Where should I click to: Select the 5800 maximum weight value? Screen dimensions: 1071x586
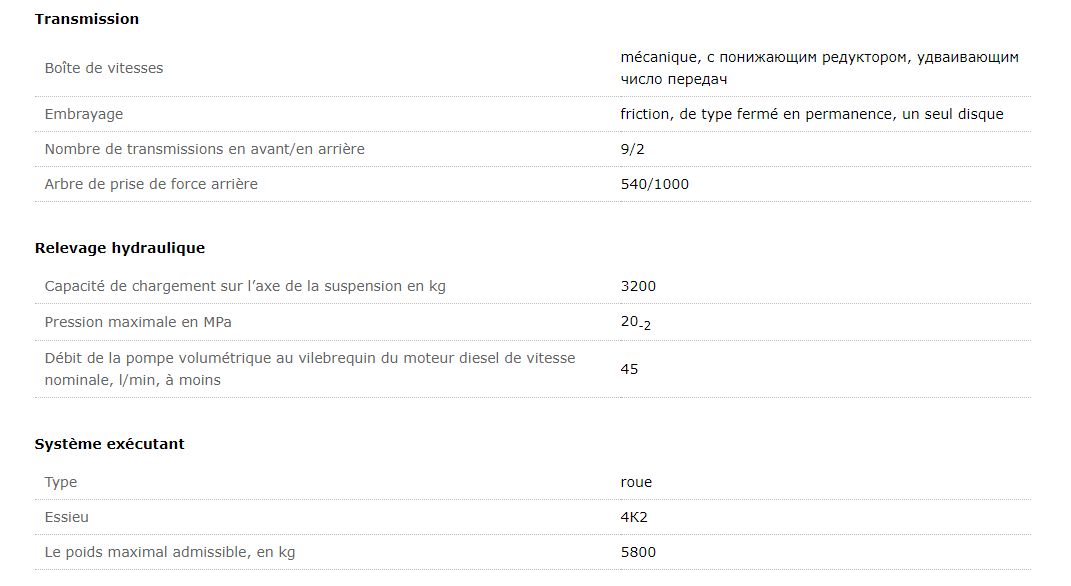coord(638,552)
